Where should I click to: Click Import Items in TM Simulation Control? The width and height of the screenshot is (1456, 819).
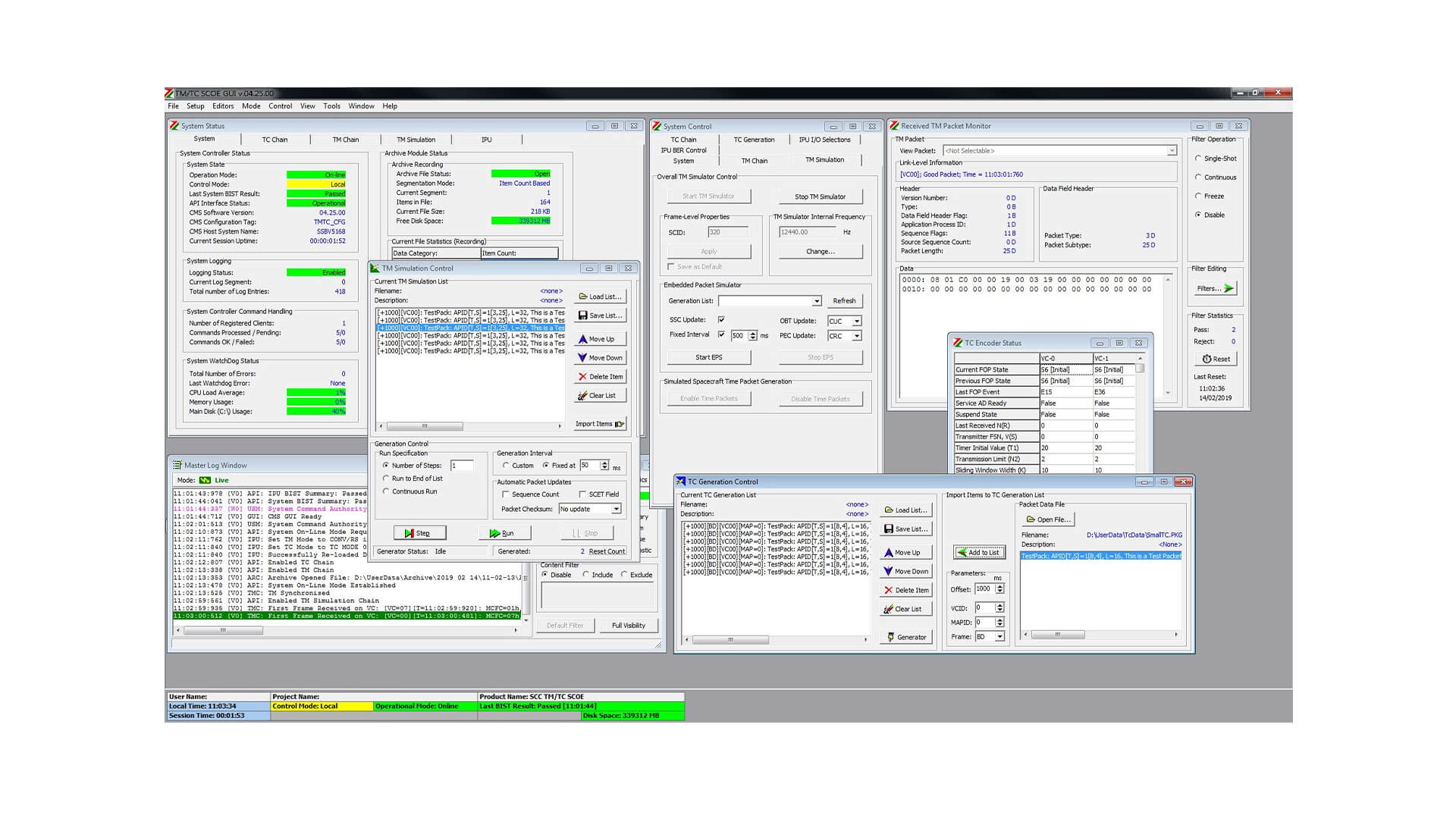coord(600,424)
